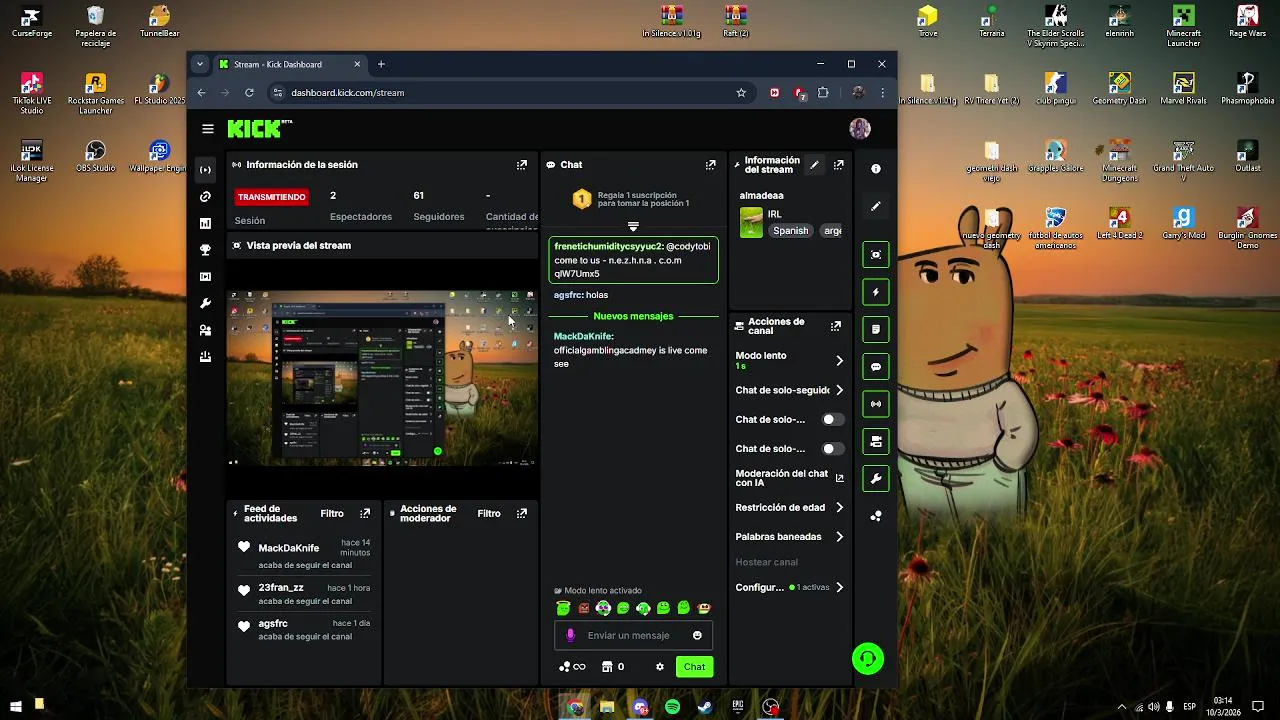The width and height of the screenshot is (1280, 720).
Task: Pop out the Feed de actividades panel
Action: coord(365,513)
